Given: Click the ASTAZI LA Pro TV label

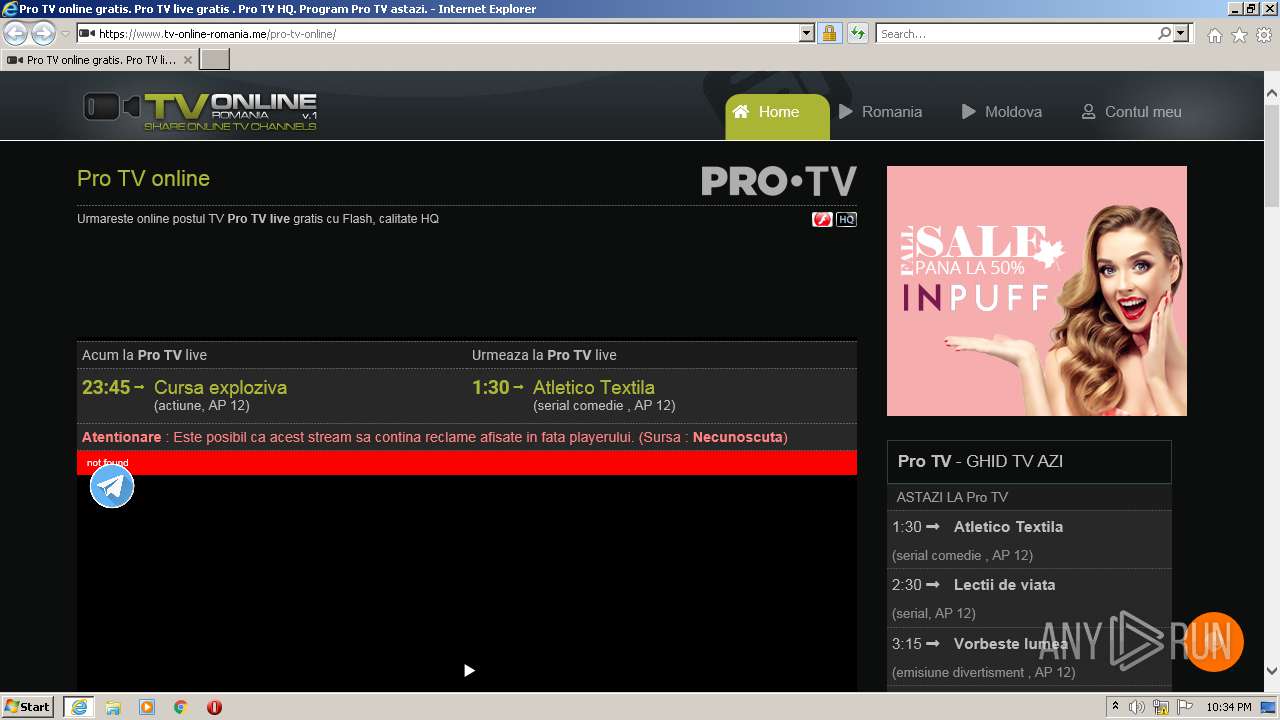Looking at the screenshot, I should [x=952, y=497].
